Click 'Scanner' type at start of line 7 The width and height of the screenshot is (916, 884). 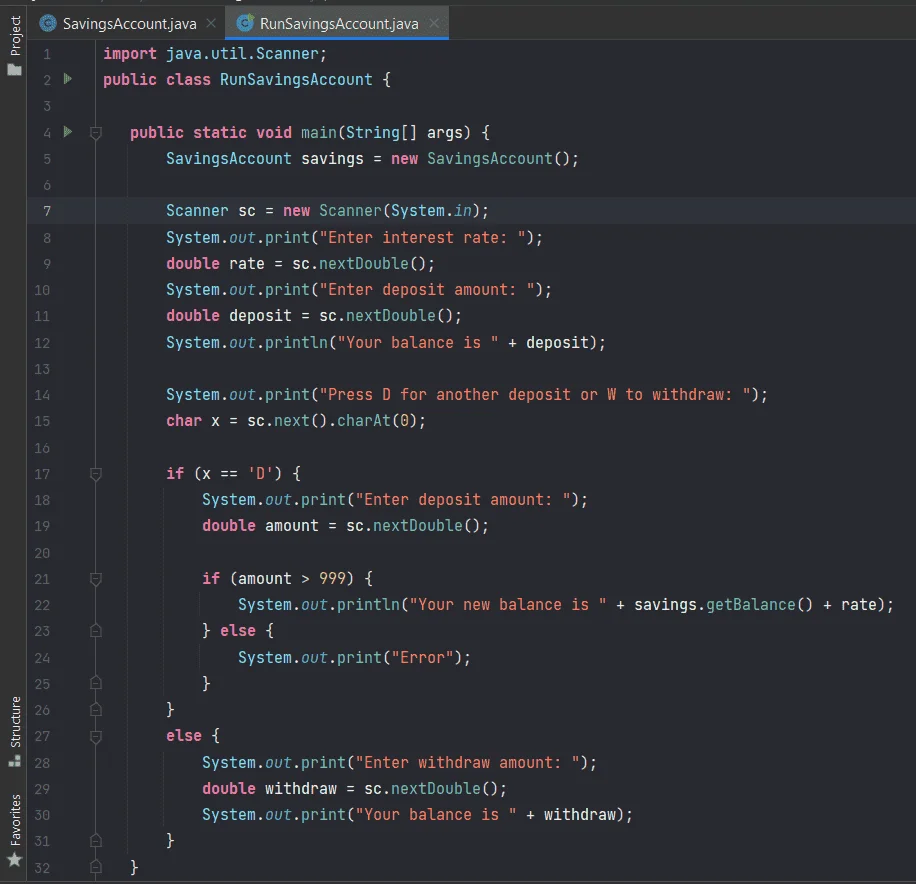(197, 210)
